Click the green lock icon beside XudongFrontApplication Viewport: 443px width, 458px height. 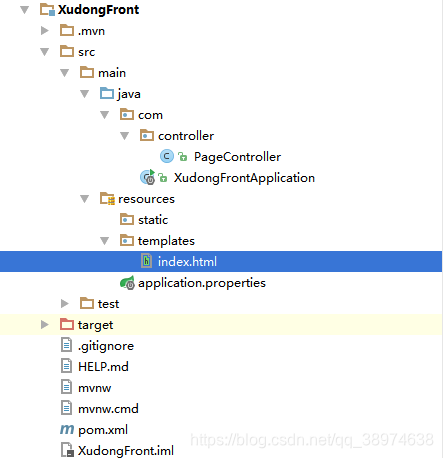[x=163, y=177]
